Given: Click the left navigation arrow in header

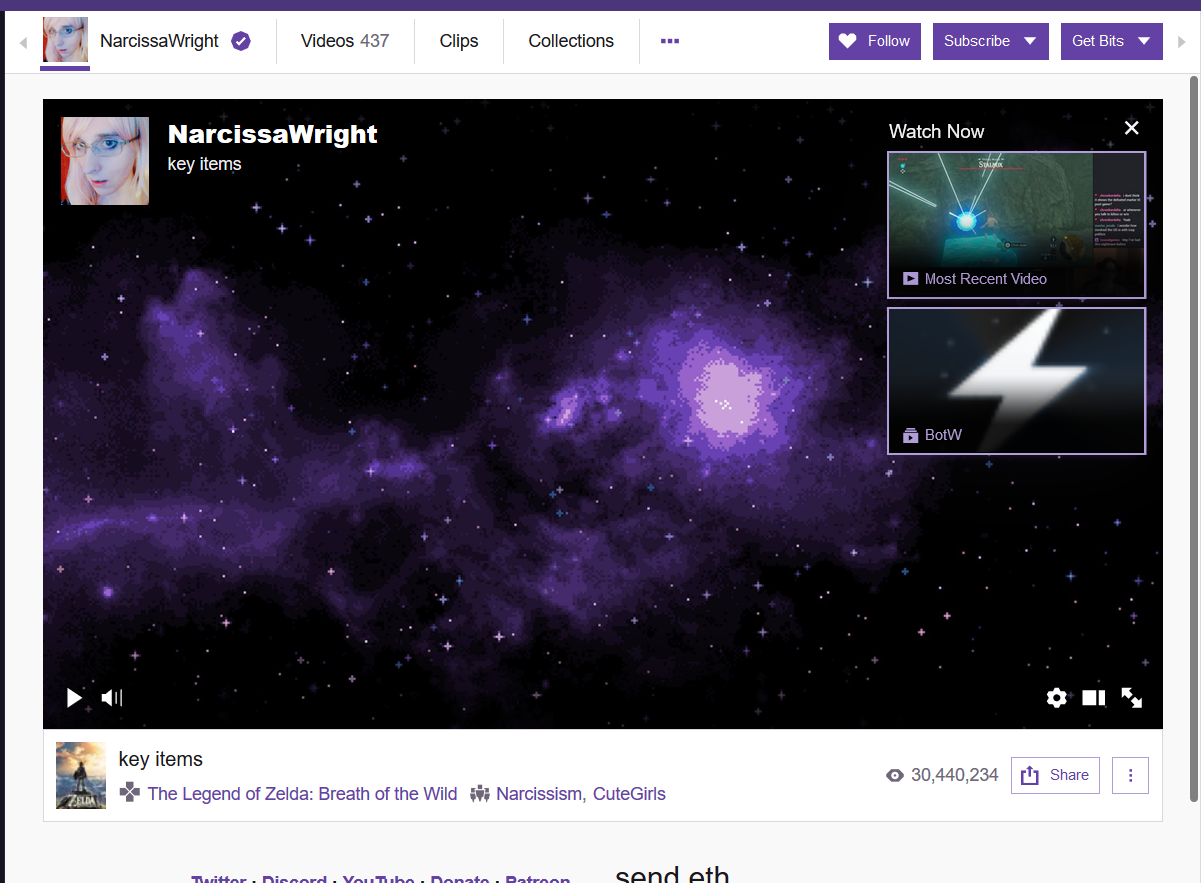Looking at the screenshot, I should (x=23, y=42).
